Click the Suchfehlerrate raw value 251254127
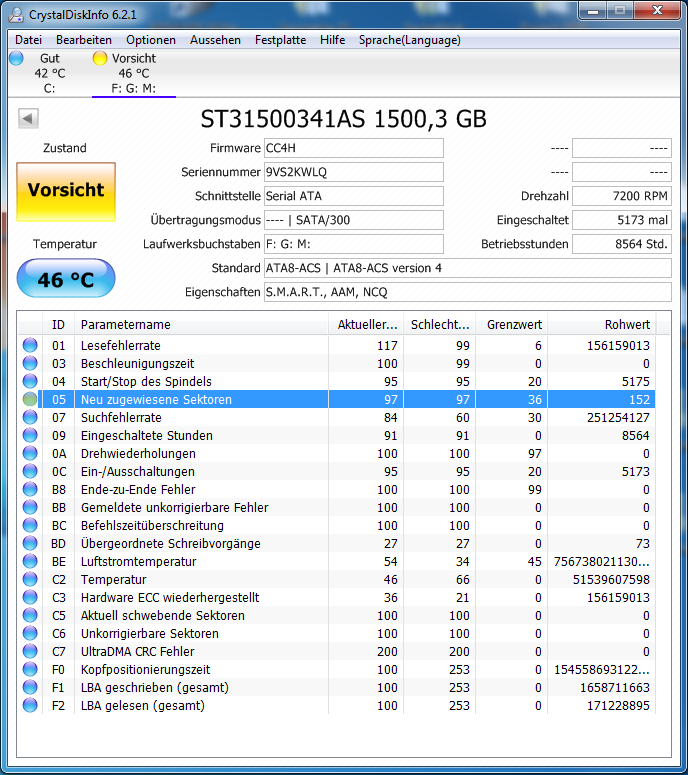The image size is (688, 775). click(618, 418)
